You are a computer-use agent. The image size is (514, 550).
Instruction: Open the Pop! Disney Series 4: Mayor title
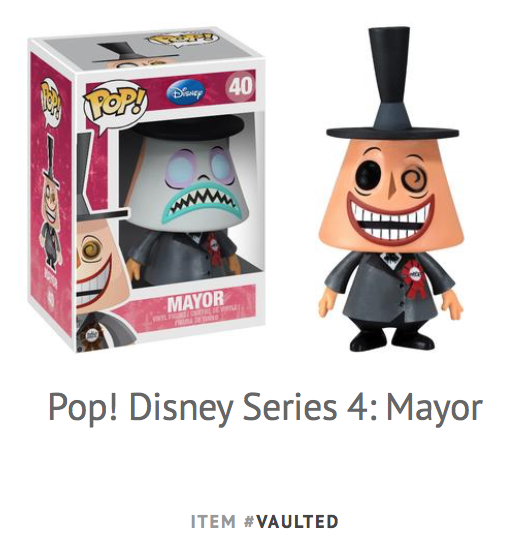[x=265, y=408]
